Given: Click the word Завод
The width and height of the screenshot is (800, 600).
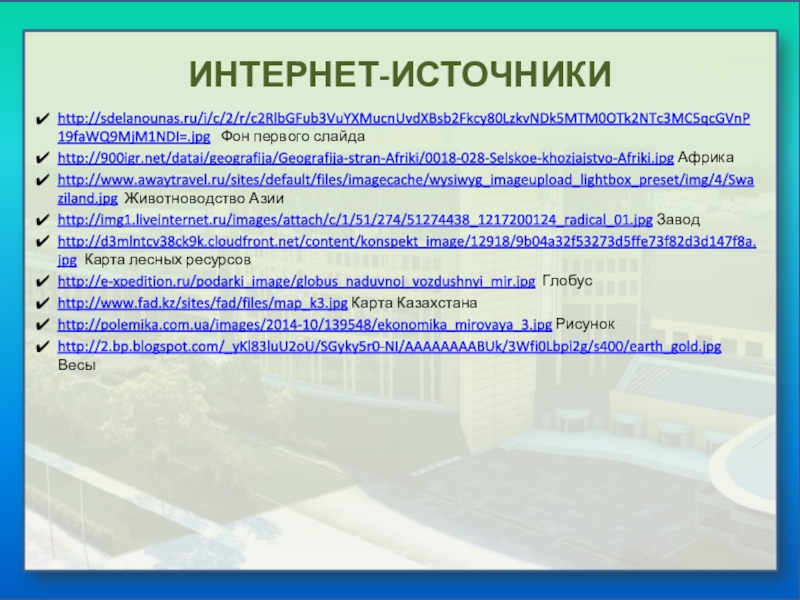Looking at the screenshot, I should pos(678,220).
